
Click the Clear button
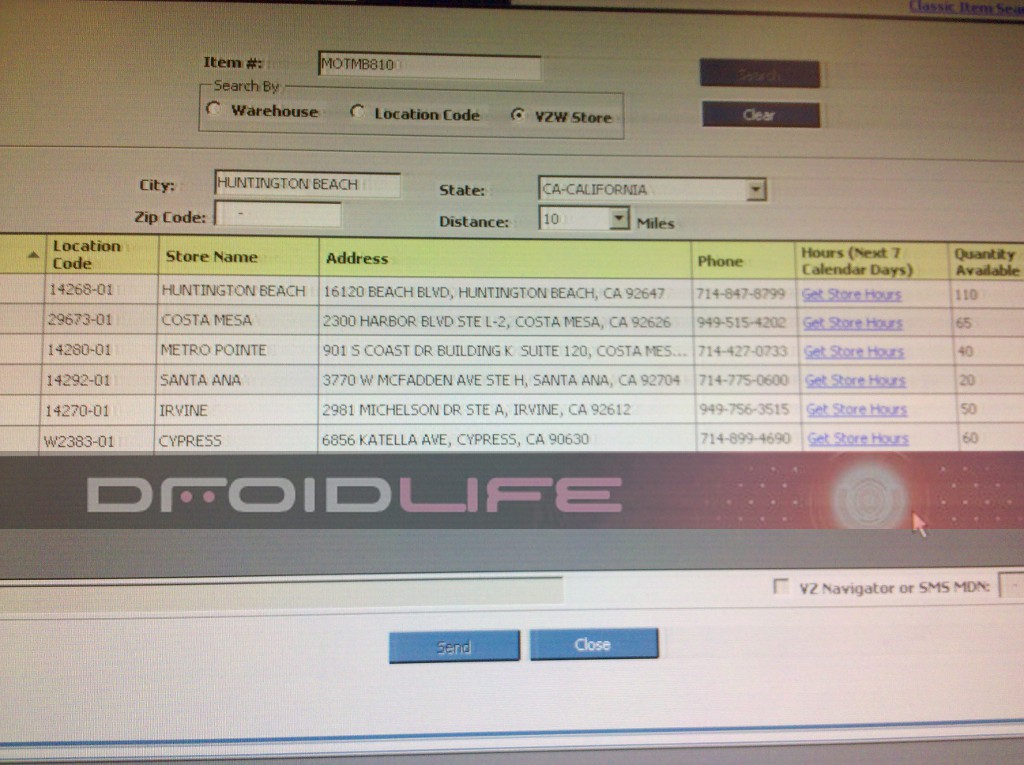[761, 115]
